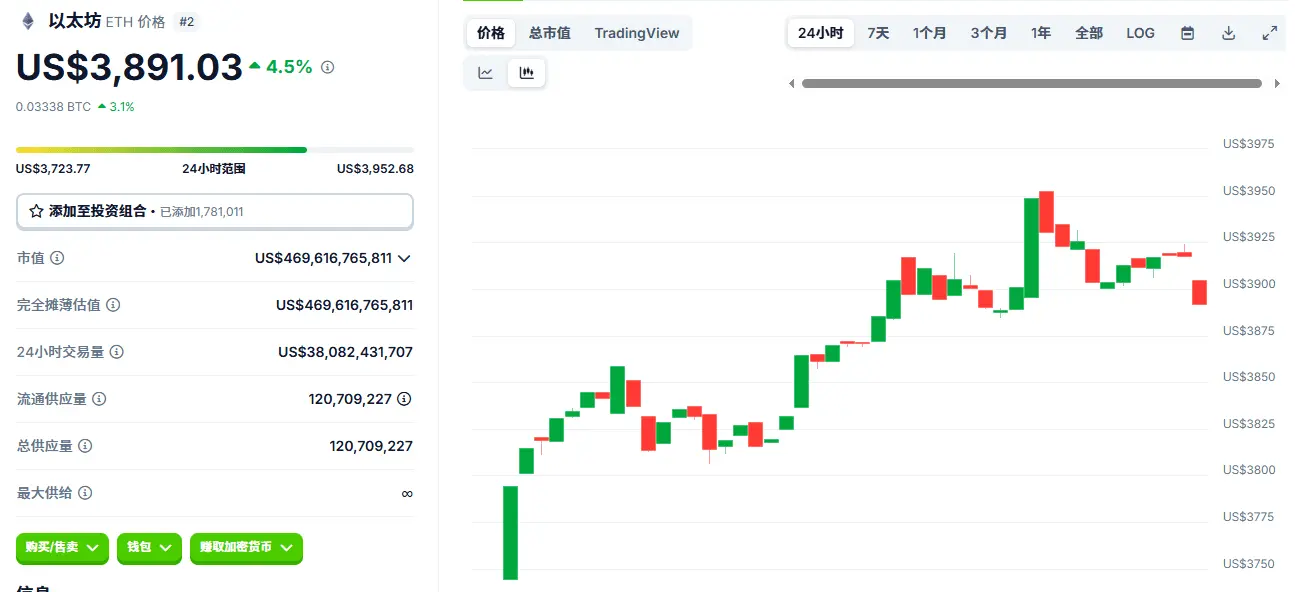Click the #2 rank badge
The width and height of the screenshot is (1295, 592).
[186, 21]
